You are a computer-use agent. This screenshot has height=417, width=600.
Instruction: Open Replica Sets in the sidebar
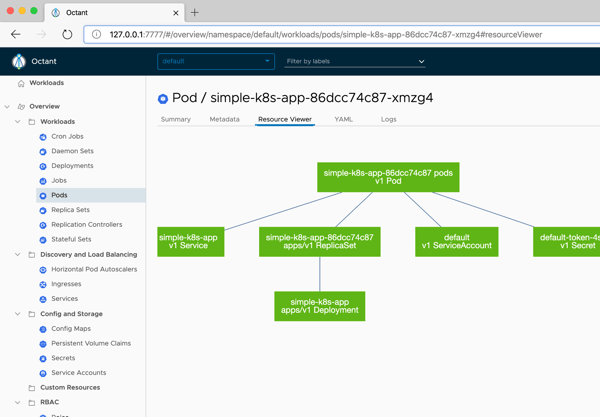point(70,210)
